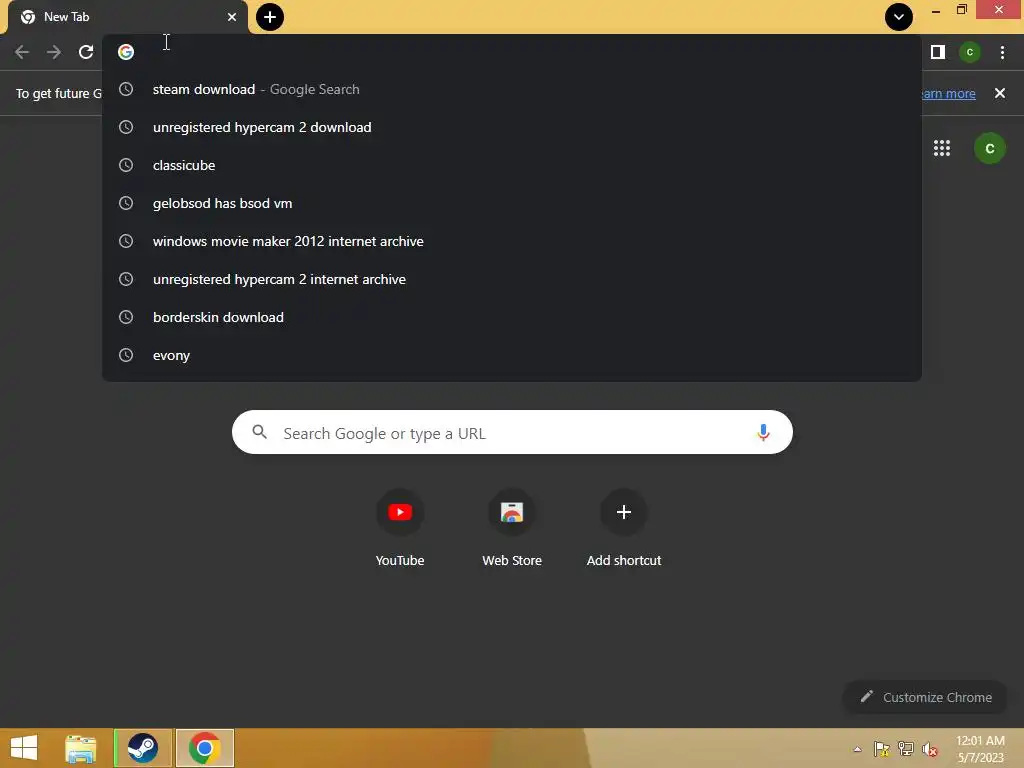Open File Explorer from taskbar
This screenshot has width=1024, height=768.
pyautogui.click(x=81, y=748)
